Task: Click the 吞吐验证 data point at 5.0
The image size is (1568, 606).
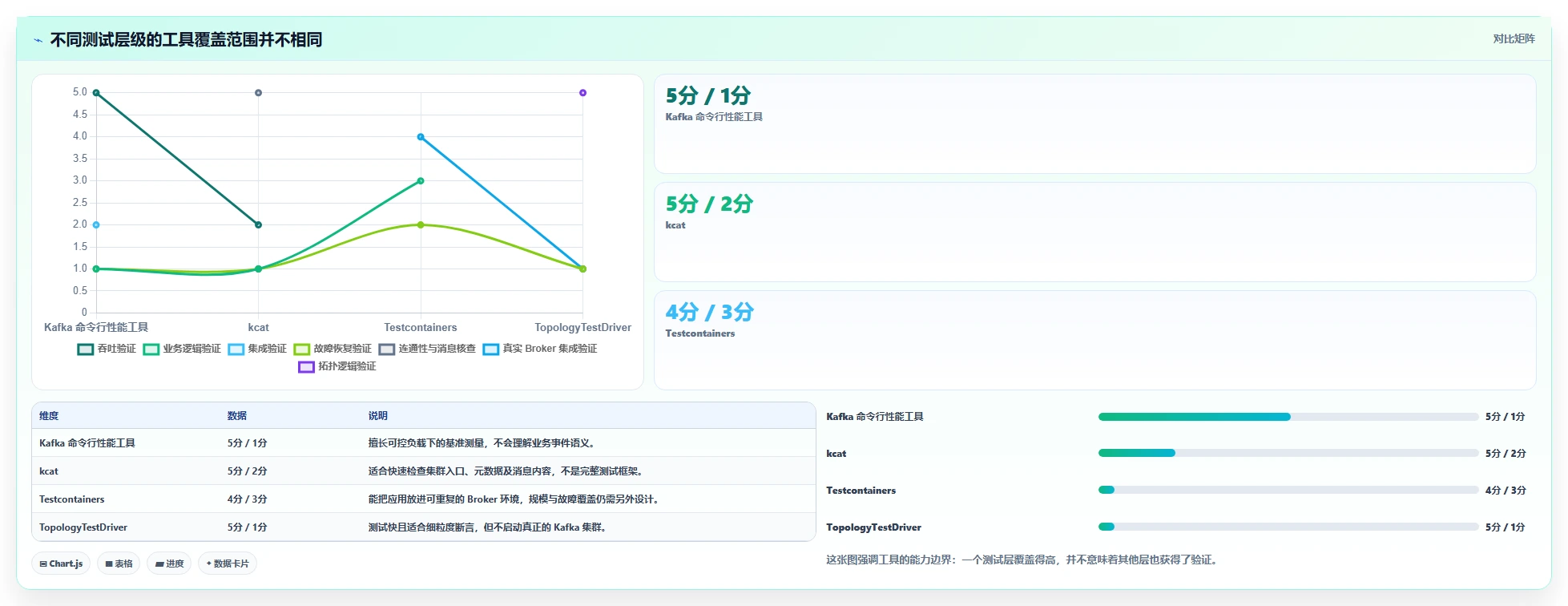Action: [96, 93]
